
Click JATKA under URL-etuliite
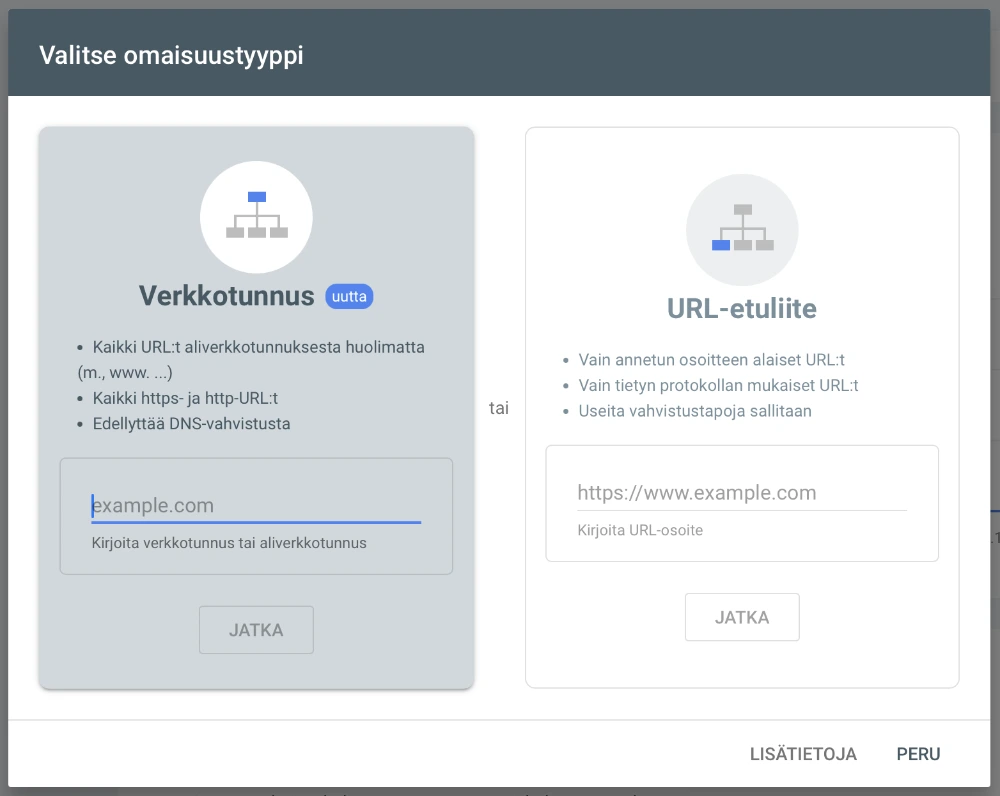(x=742, y=617)
